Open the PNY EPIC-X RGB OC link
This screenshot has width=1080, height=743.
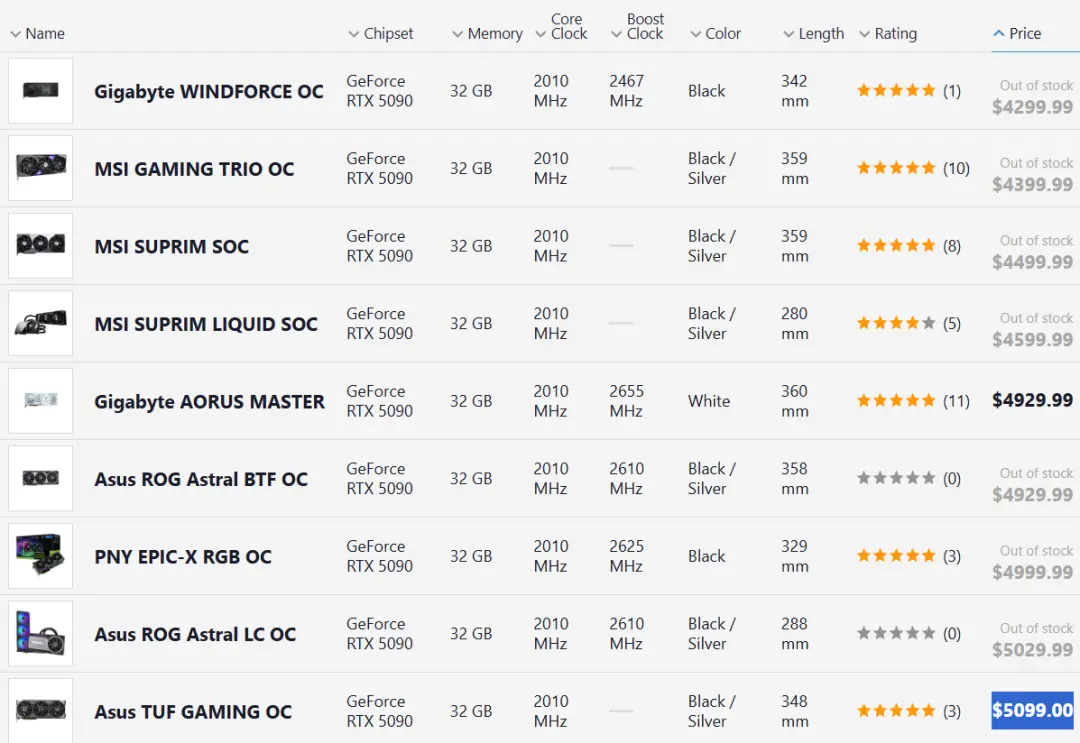point(183,556)
